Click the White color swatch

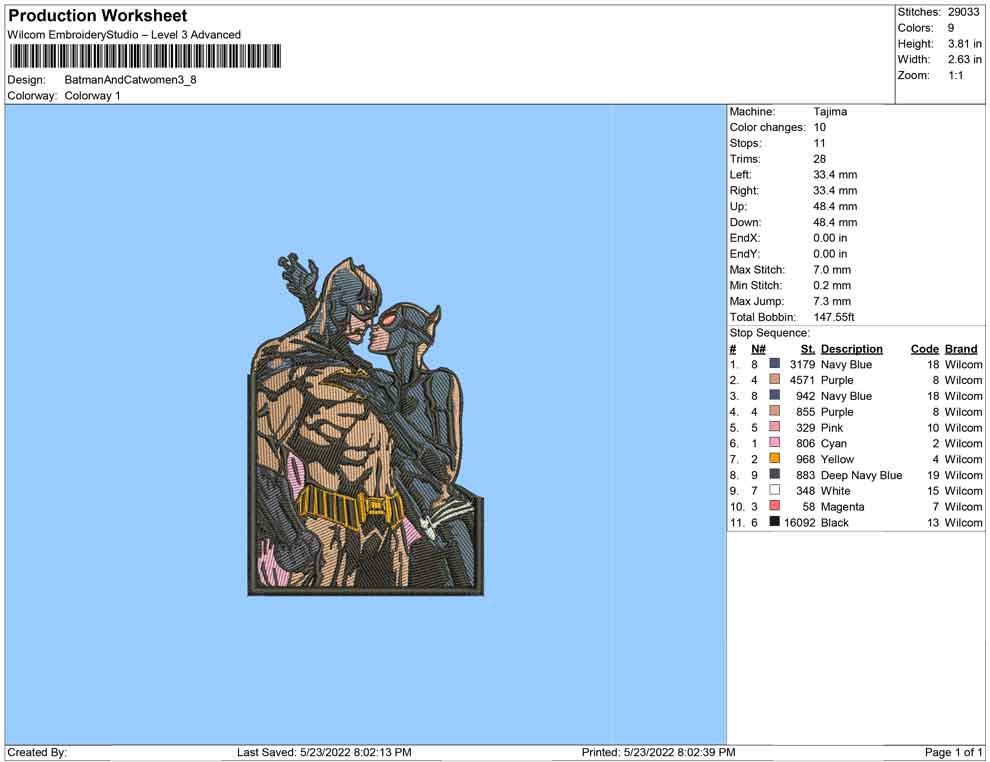point(775,490)
